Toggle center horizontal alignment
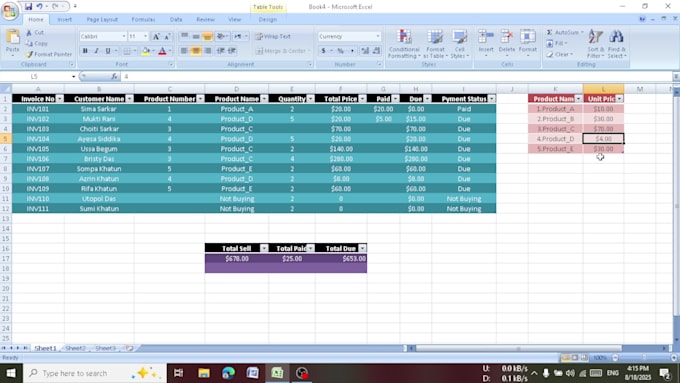Screen dimensions: 680x383 tap(196, 51)
